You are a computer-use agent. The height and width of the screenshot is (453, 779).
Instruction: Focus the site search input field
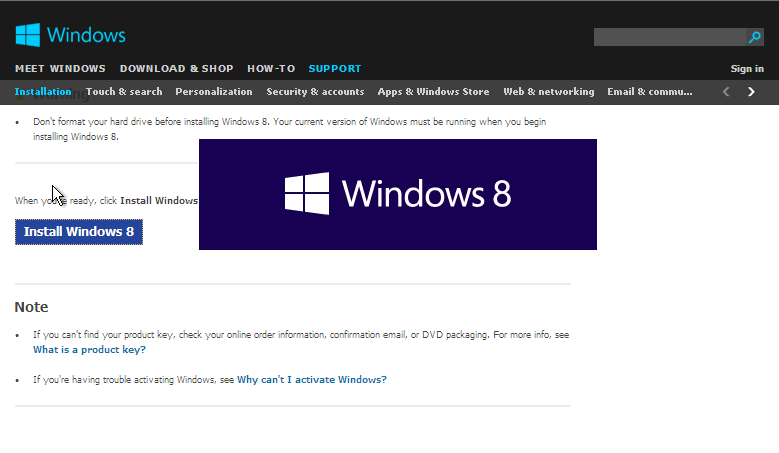[670, 37]
